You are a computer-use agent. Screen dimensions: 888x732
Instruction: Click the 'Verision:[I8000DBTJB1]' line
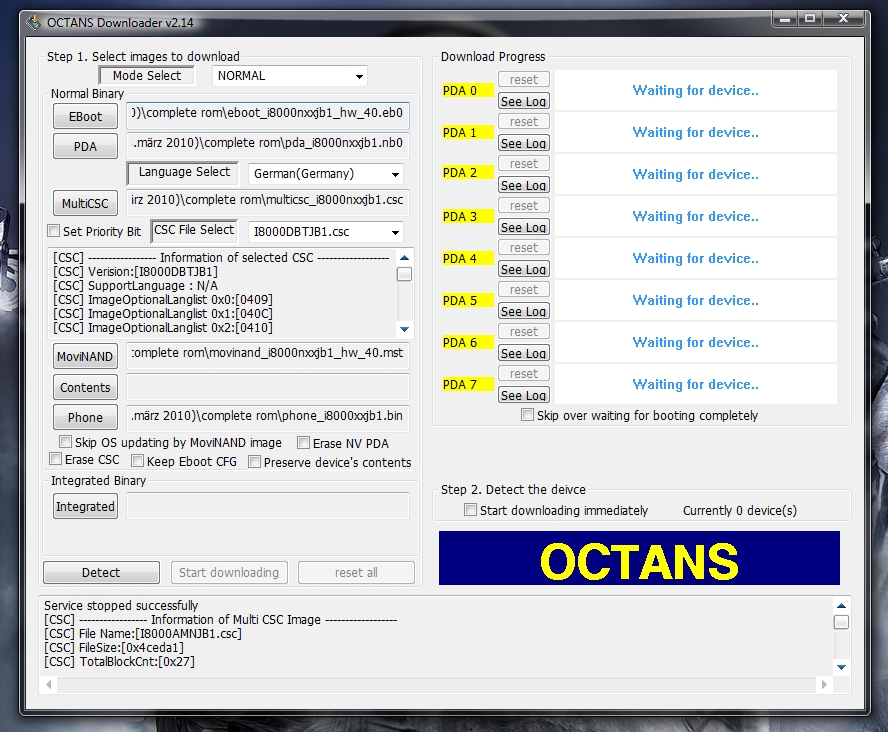pos(135,272)
